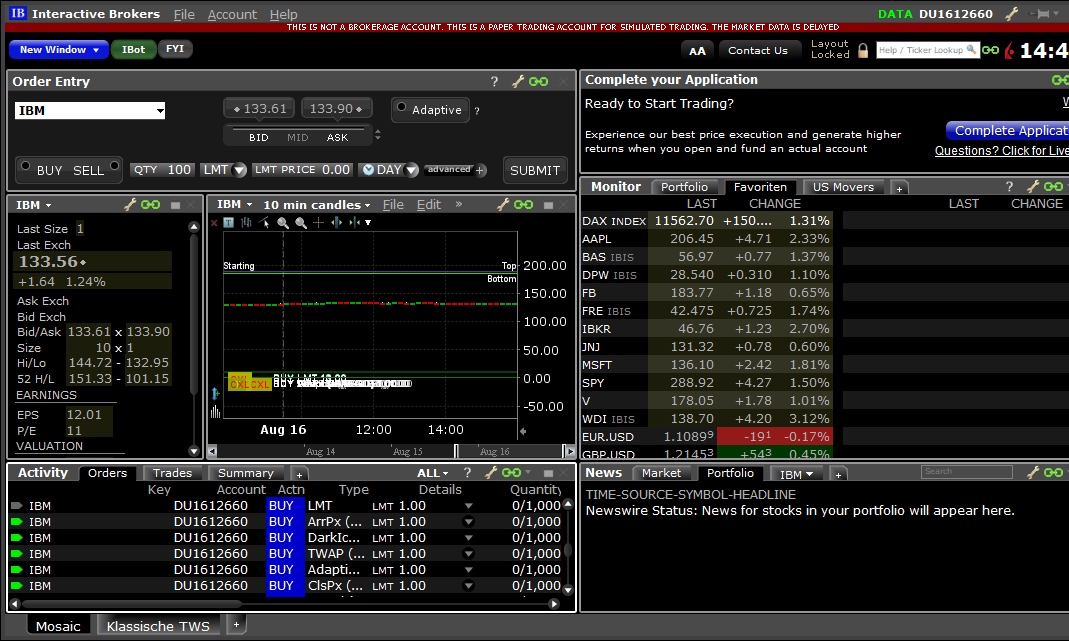Screen dimensions: 1069x641
Task: Open the 10 min candles dropdown
Action: point(317,205)
